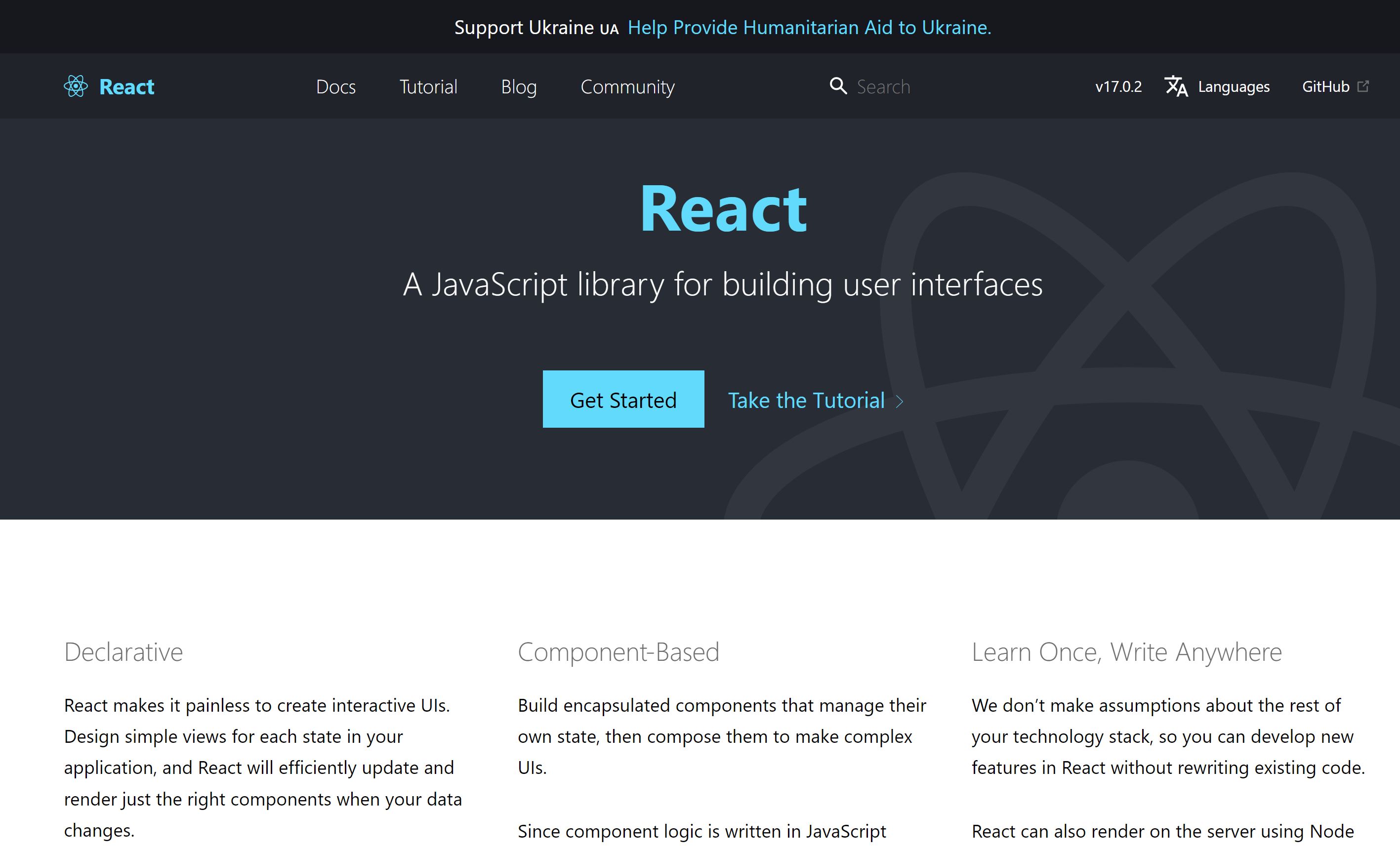Click the chevron after Take the Tutorial
This screenshot has height=849, width=1400.
point(900,402)
